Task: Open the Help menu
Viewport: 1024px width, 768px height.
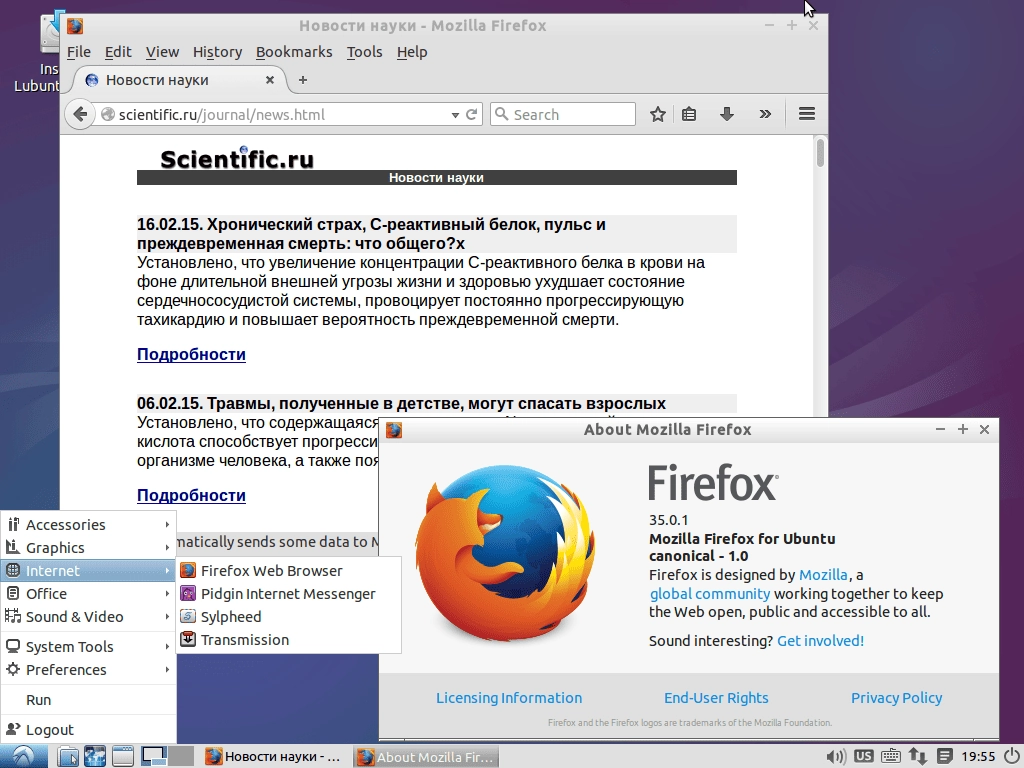Action: 412,52
